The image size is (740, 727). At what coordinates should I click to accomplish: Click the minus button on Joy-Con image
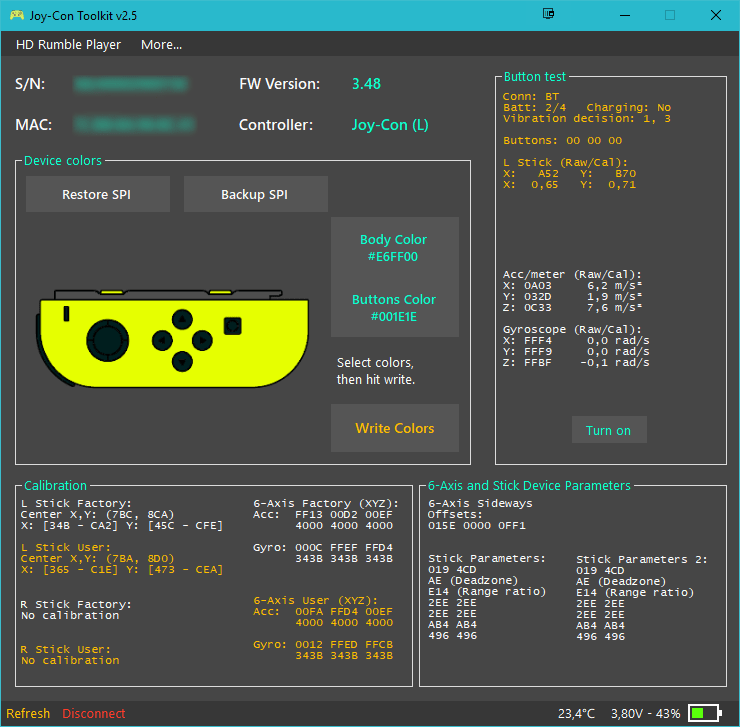tap(67, 314)
